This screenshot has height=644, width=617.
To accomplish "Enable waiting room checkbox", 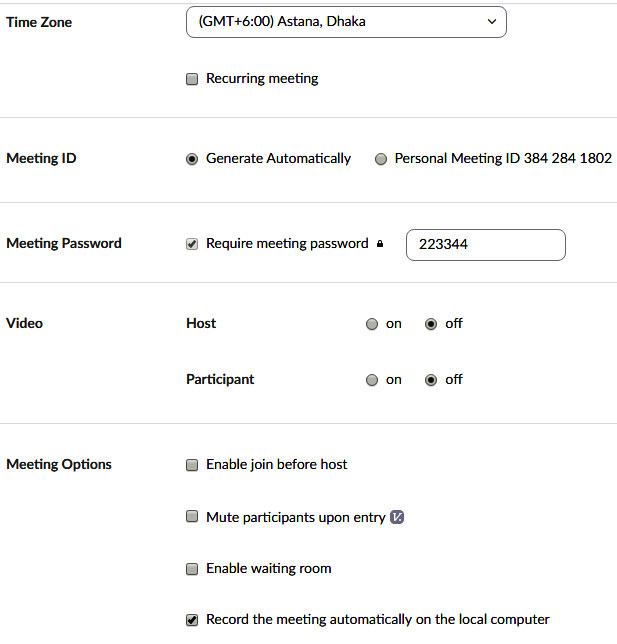I will 192,569.
